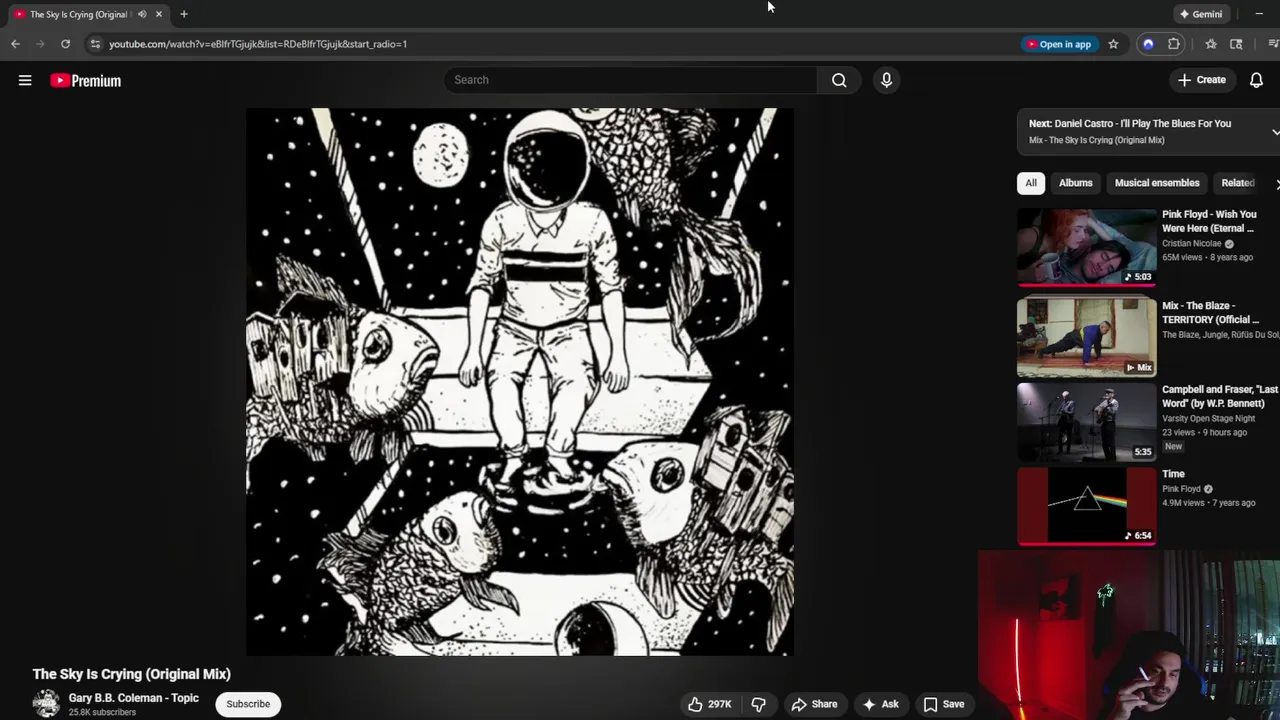Save the video to a playlist
This screenshot has height=720, width=1280.
(944, 704)
